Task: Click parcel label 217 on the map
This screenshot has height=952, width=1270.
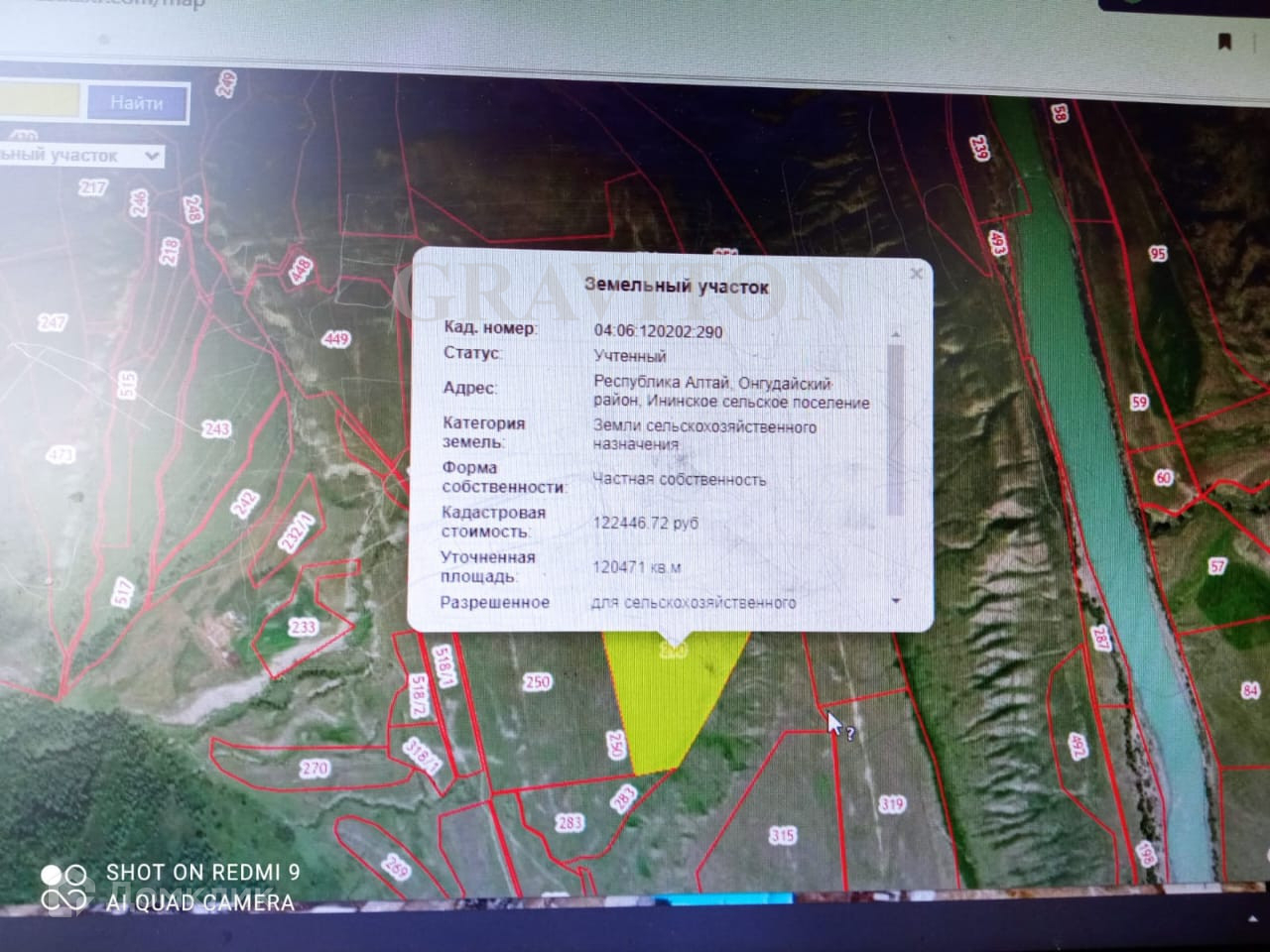Action: click(93, 187)
